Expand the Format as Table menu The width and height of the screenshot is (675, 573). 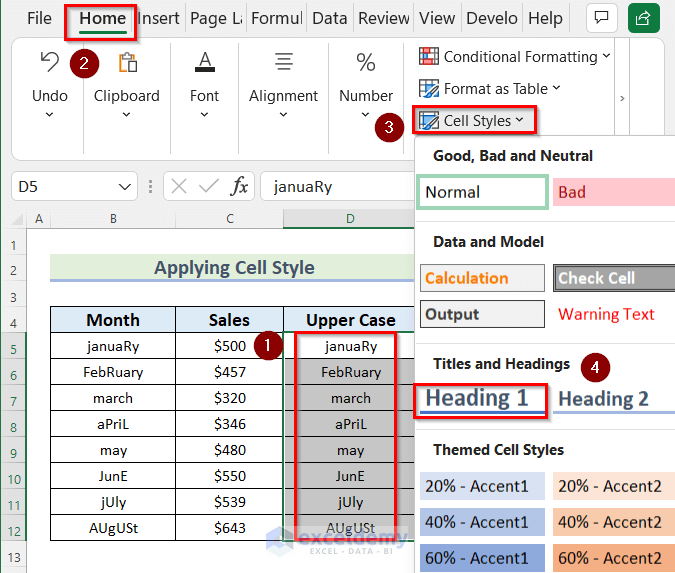[x=489, y=88]
